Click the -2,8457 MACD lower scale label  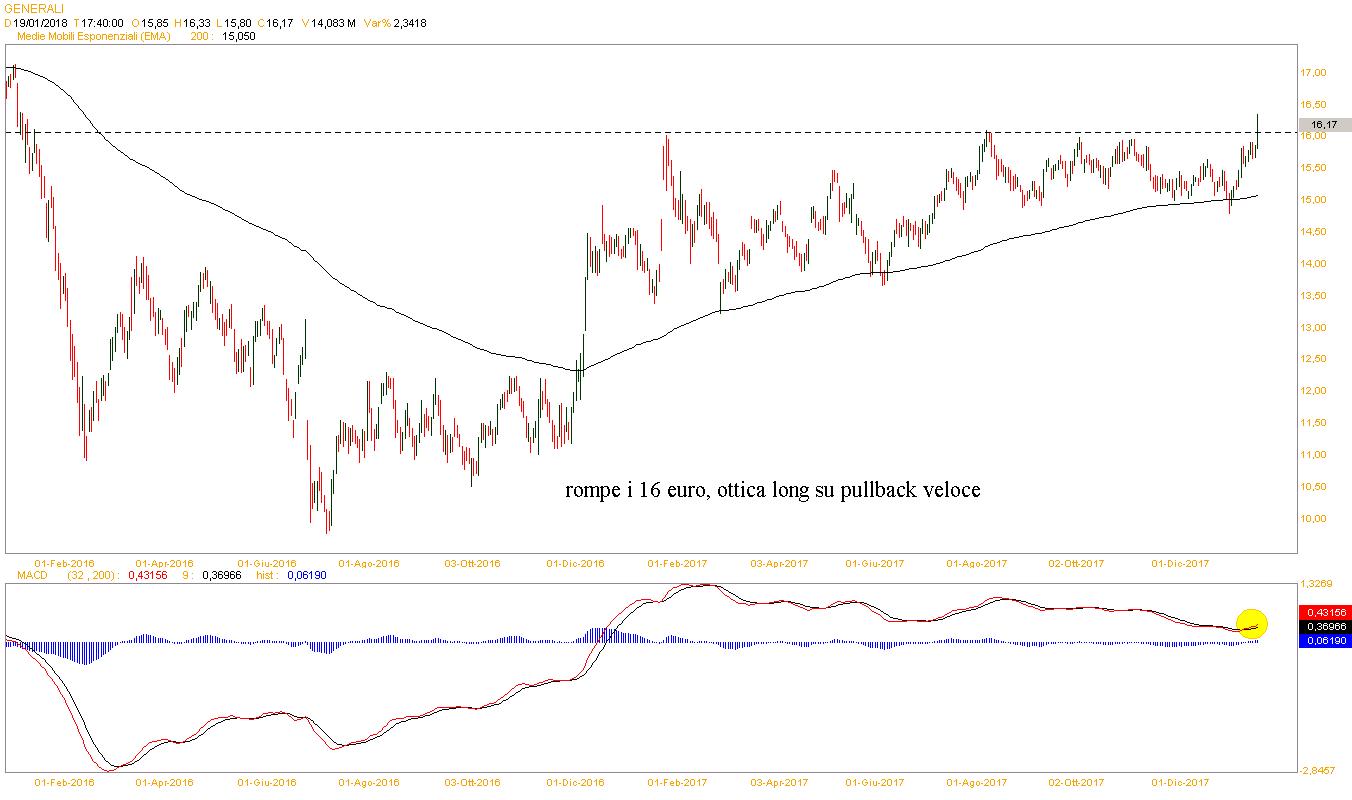(1315, 770)
